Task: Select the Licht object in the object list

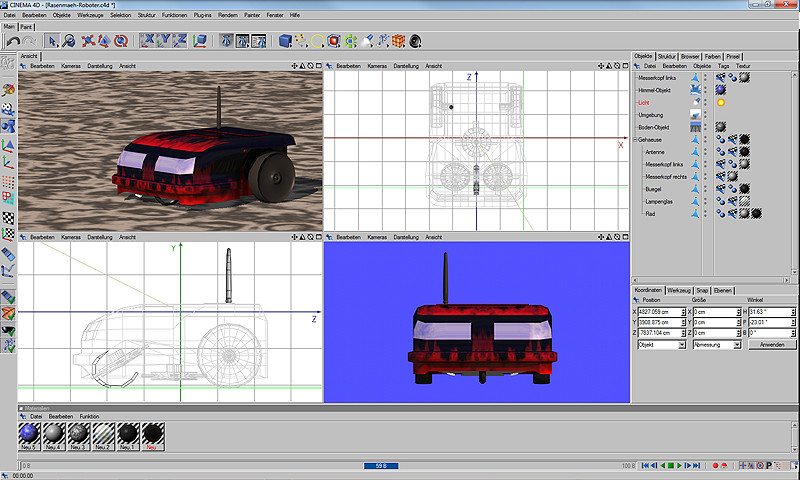Action: tap(646, 102)
